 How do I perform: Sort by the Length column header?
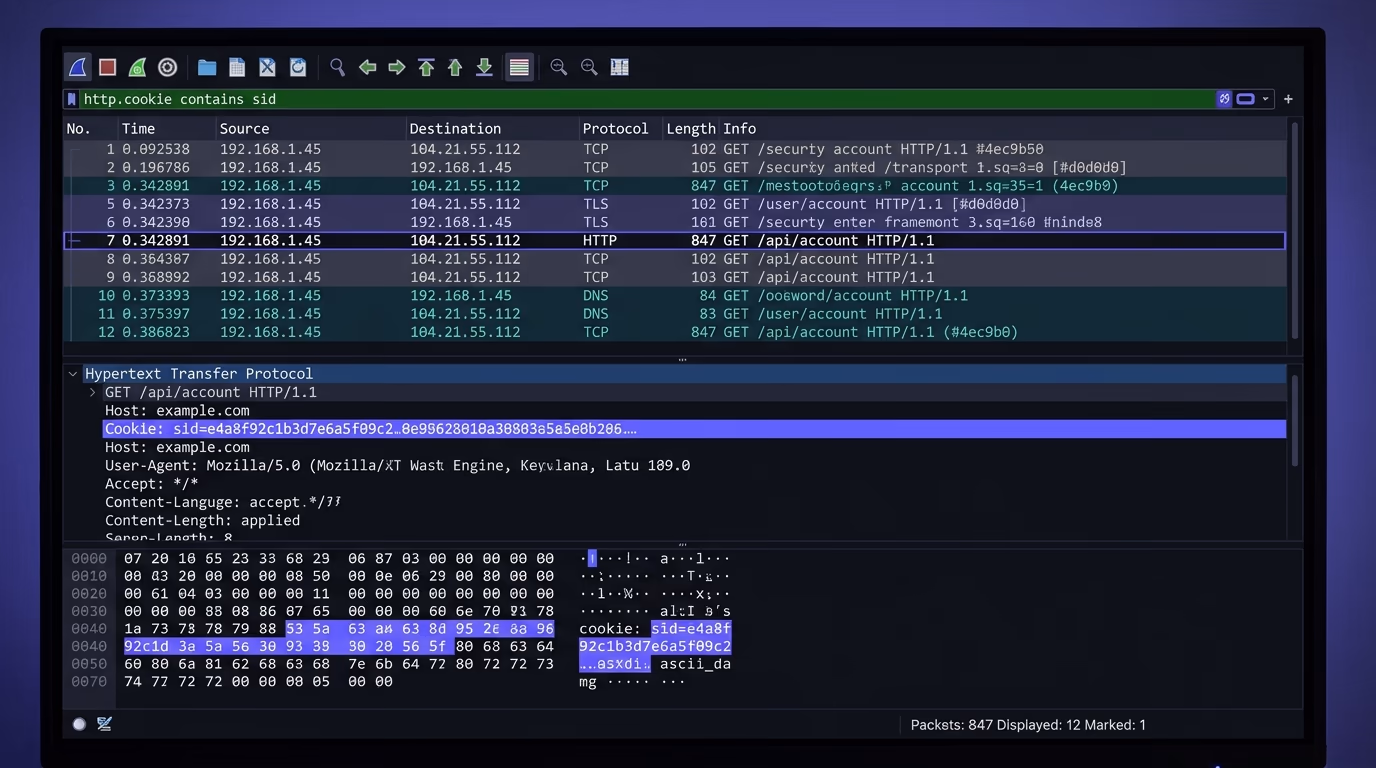click(x=691, y=129)
